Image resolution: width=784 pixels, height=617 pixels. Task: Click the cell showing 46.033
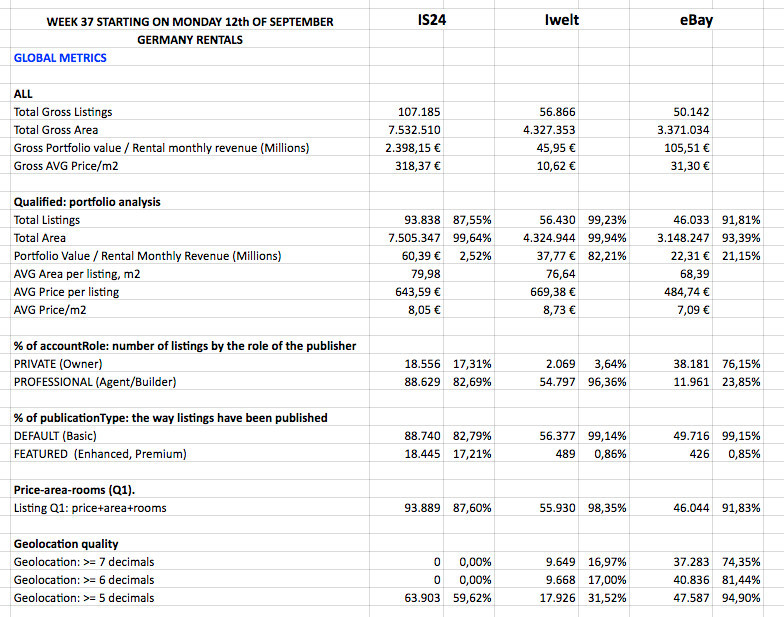pos(691,220)
